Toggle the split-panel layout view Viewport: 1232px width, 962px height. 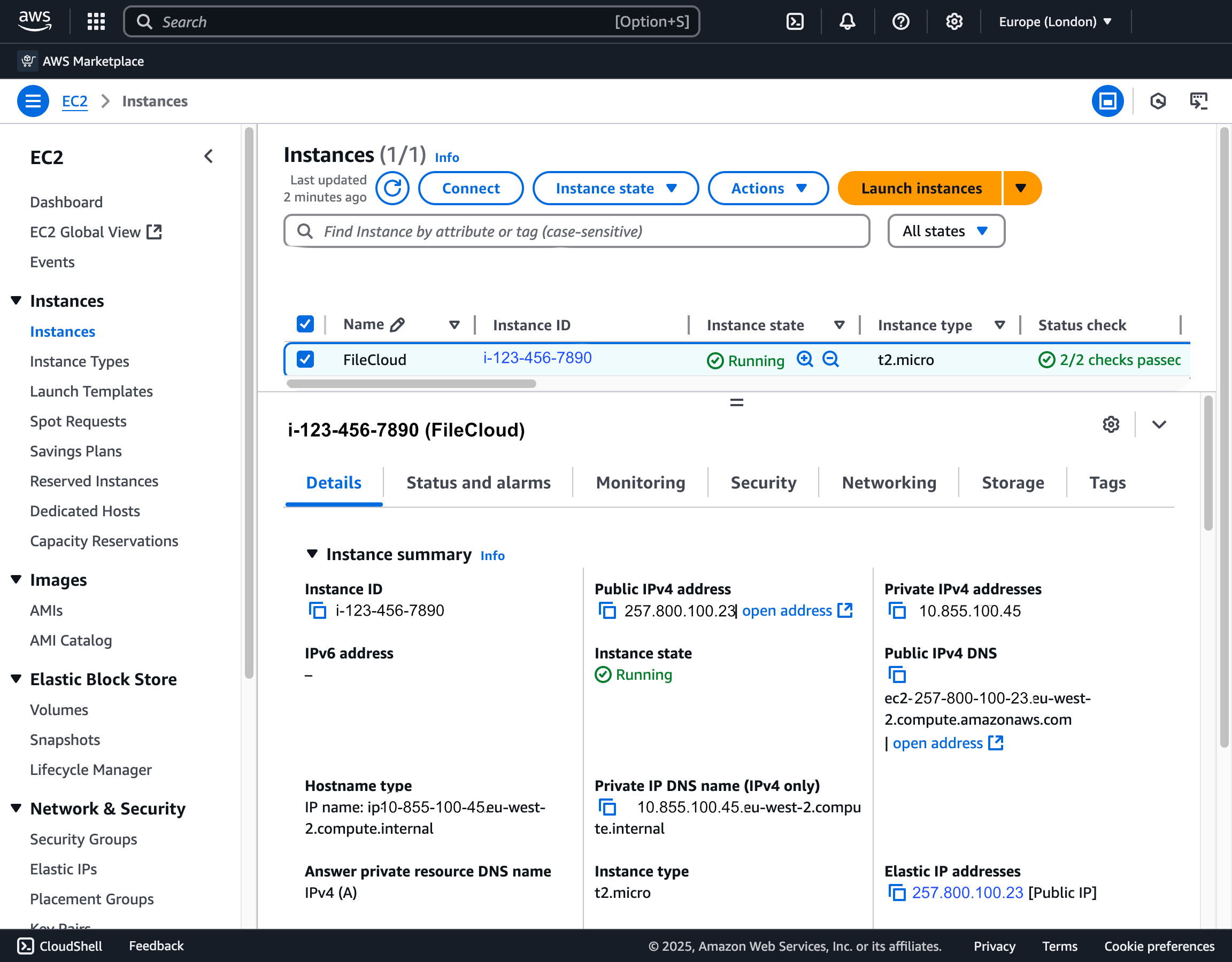point(1107,101)
